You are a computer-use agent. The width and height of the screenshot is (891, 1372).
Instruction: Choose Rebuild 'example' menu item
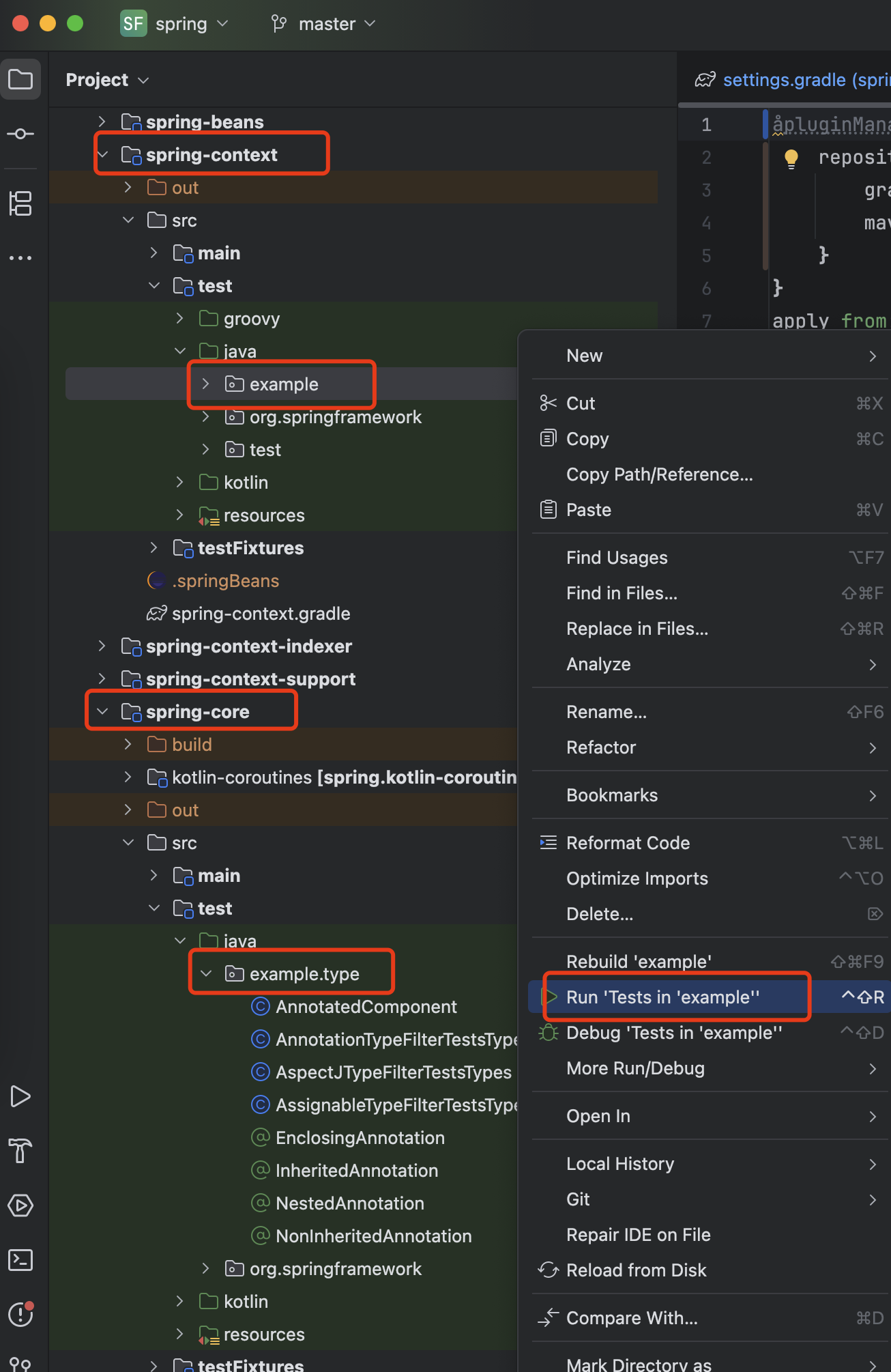point(710,962)
